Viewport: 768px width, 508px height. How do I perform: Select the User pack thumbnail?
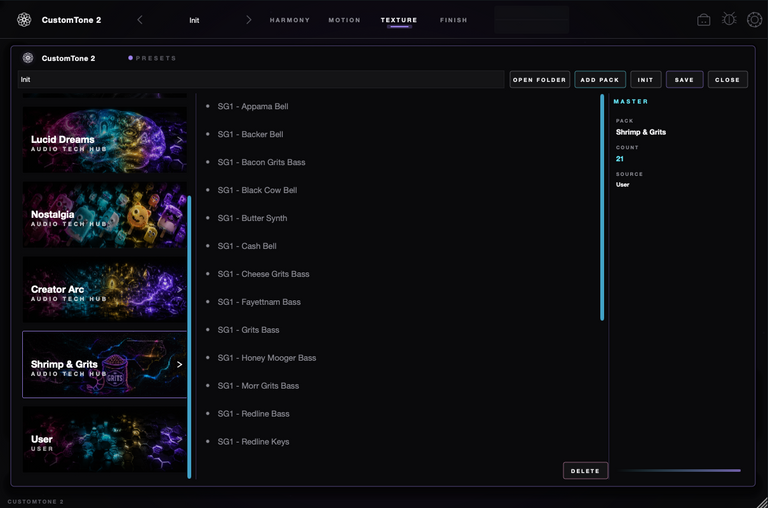(104, 439)
